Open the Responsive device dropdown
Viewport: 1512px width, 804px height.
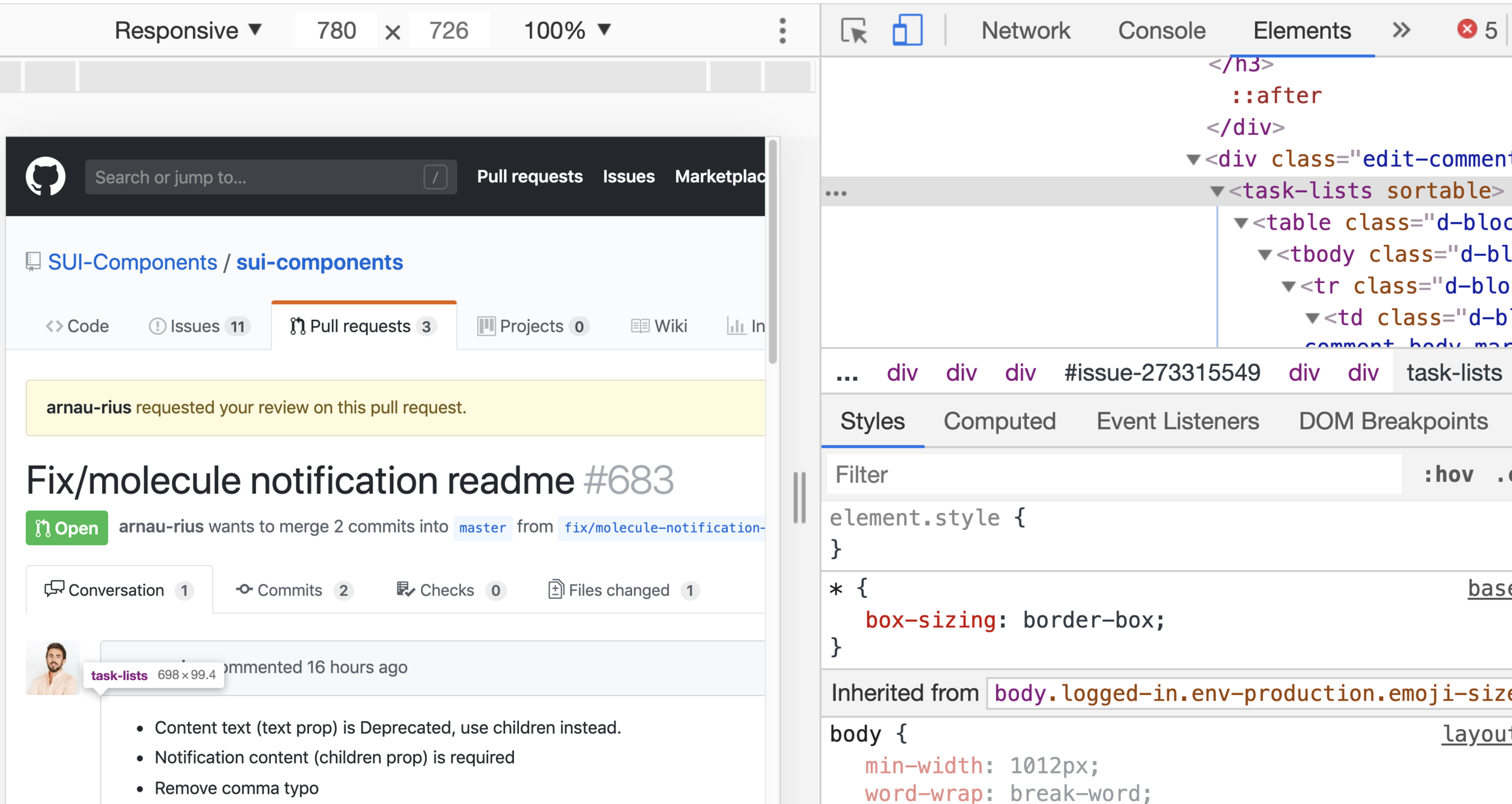click(187, 30)
